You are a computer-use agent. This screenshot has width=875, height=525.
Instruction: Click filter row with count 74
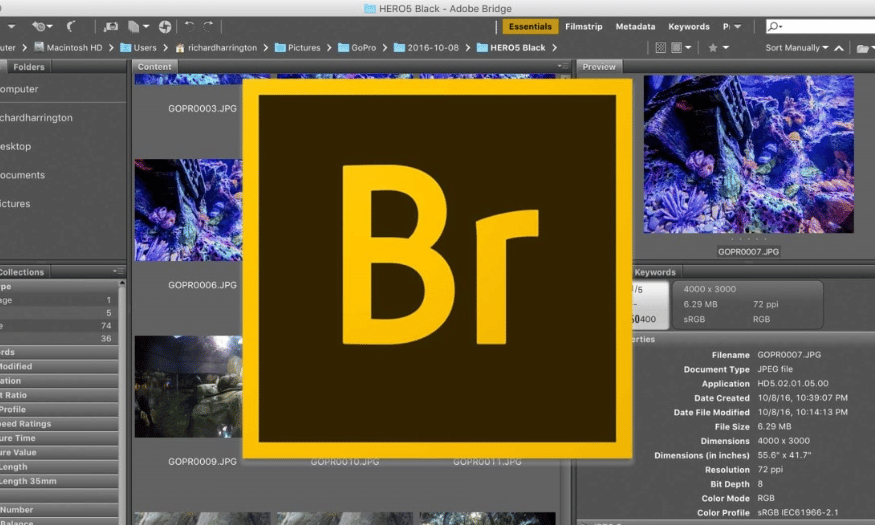[x=59, y=326]
